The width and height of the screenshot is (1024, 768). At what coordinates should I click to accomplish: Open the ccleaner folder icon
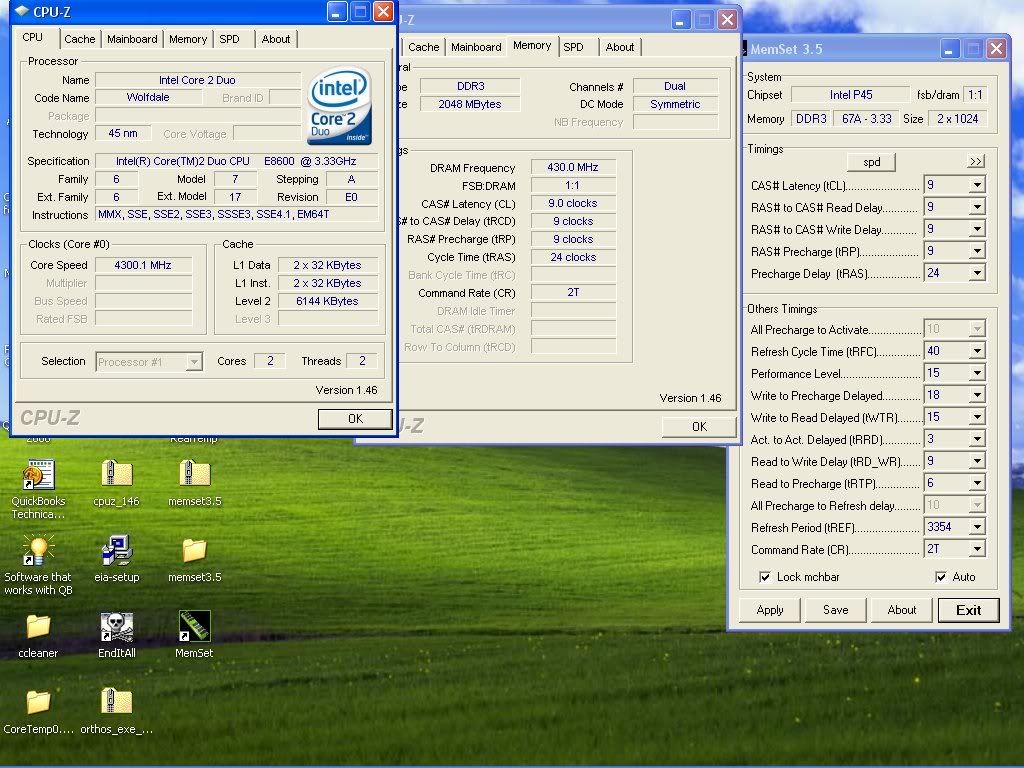click(38, 626)
